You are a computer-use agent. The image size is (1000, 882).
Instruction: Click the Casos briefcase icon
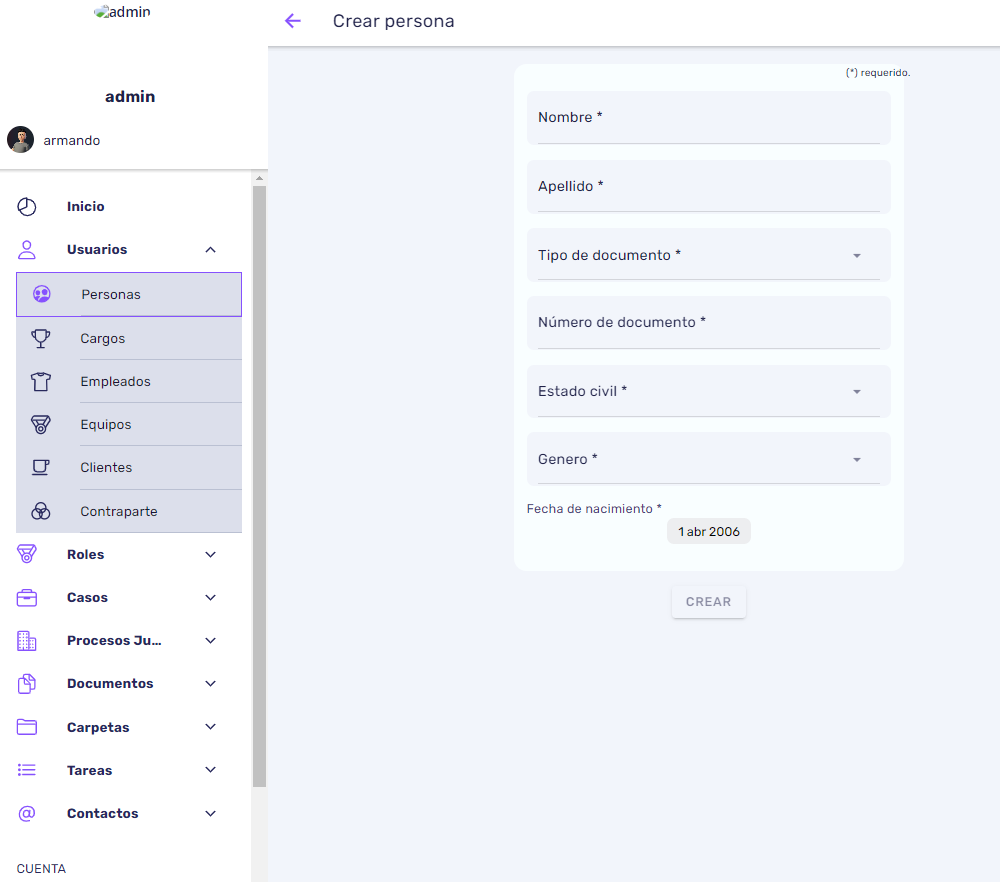[27, 598]
